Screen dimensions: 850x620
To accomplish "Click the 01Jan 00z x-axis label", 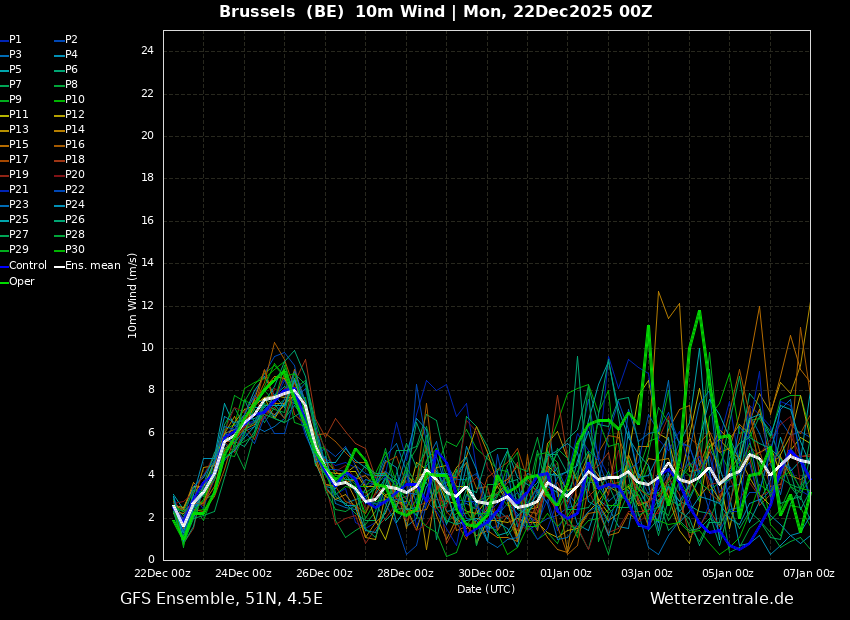I will tap(566, 573).
